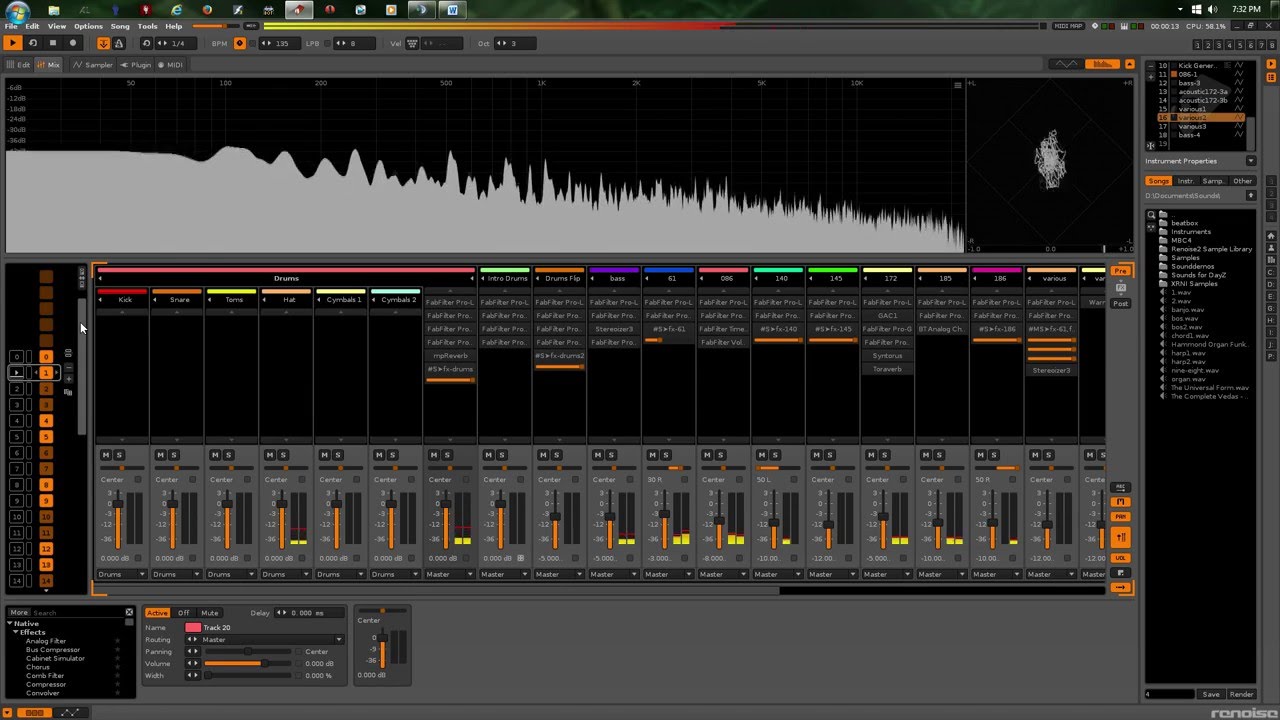This screenshot has height=720, width=1280.
Task: Click the Mute button in track panel
Action: [209, 613]
